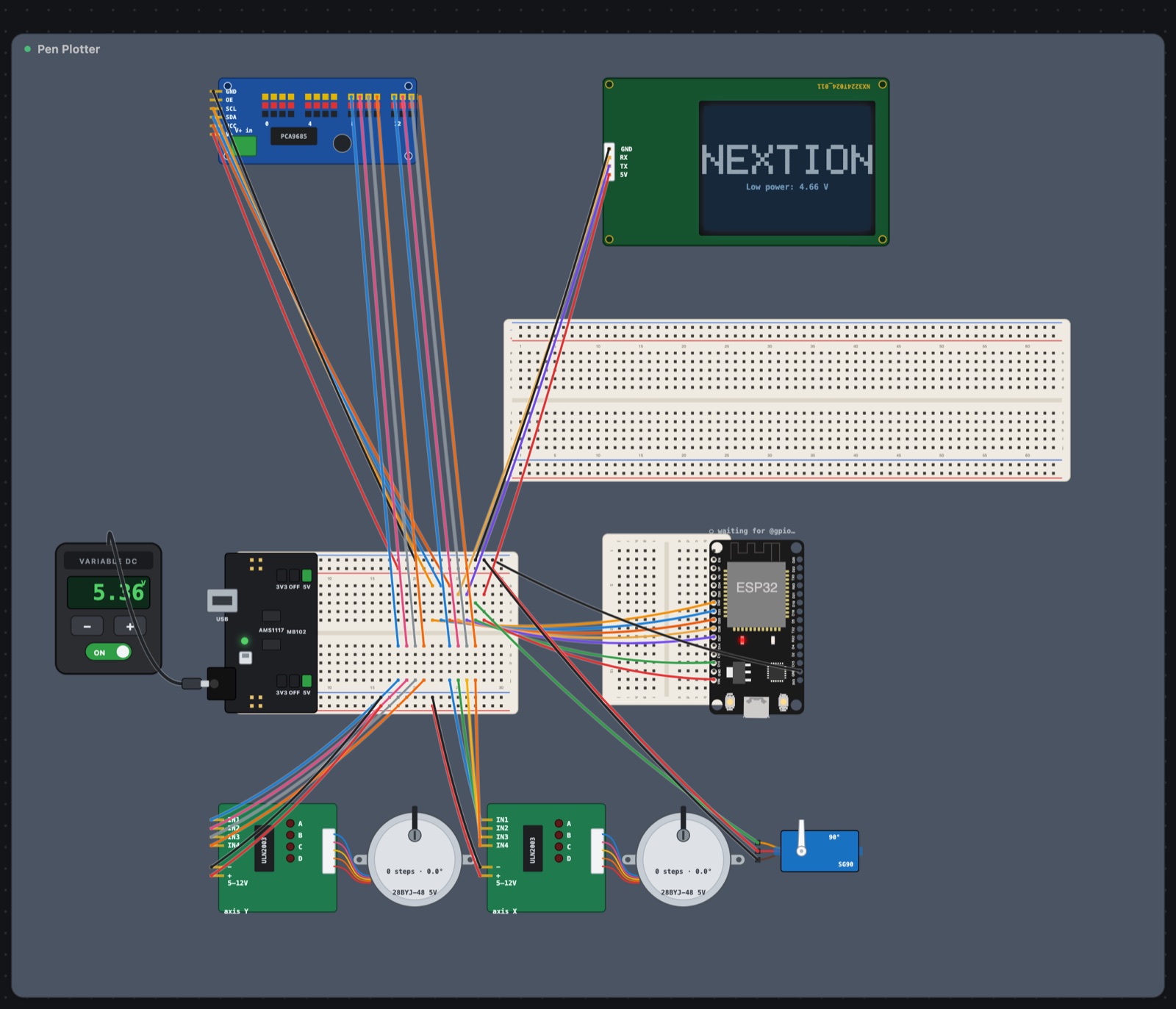The image size is (1176, 1009).
Task: Click the Nextion GND/RX/TX/5V connector
Action: point(609,162)
